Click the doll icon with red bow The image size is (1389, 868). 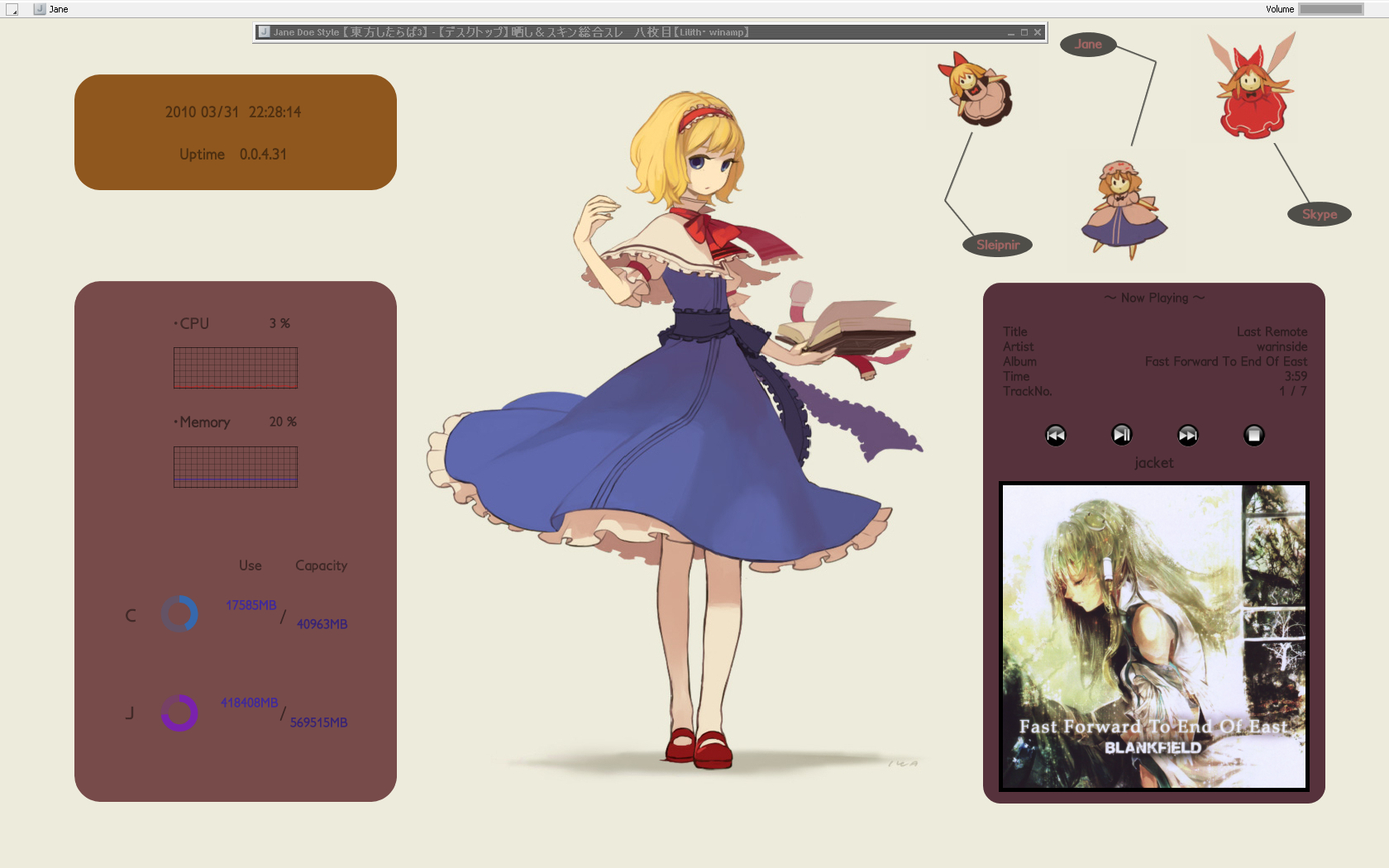click(976, 89)
